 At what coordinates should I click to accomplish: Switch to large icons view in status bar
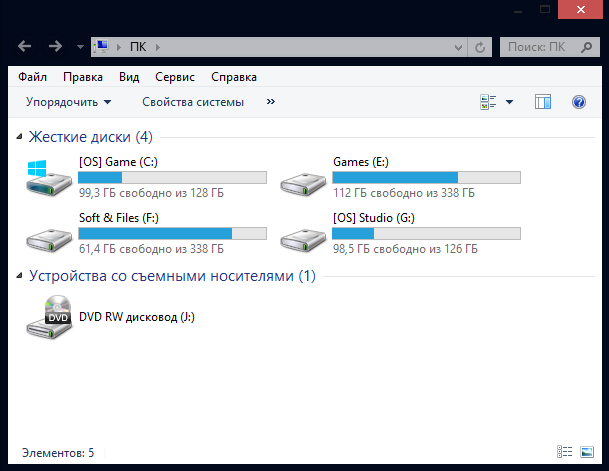coord(586,453)
